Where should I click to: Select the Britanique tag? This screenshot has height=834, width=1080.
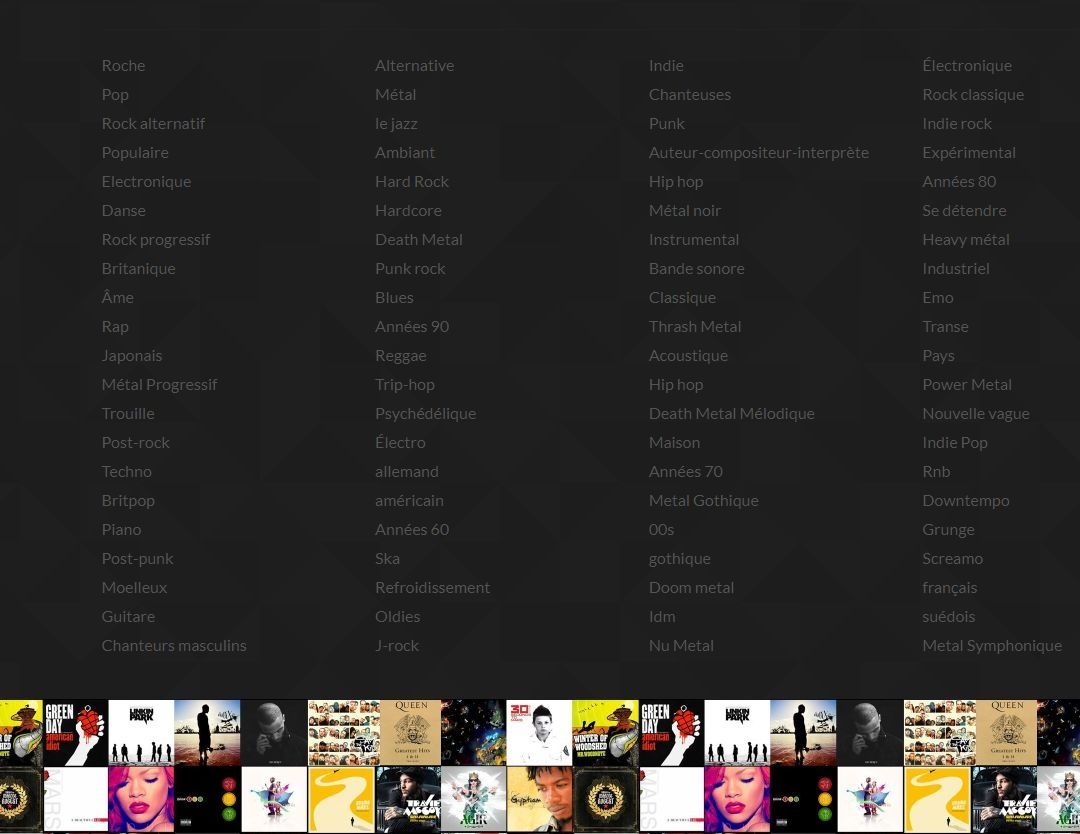138,268
